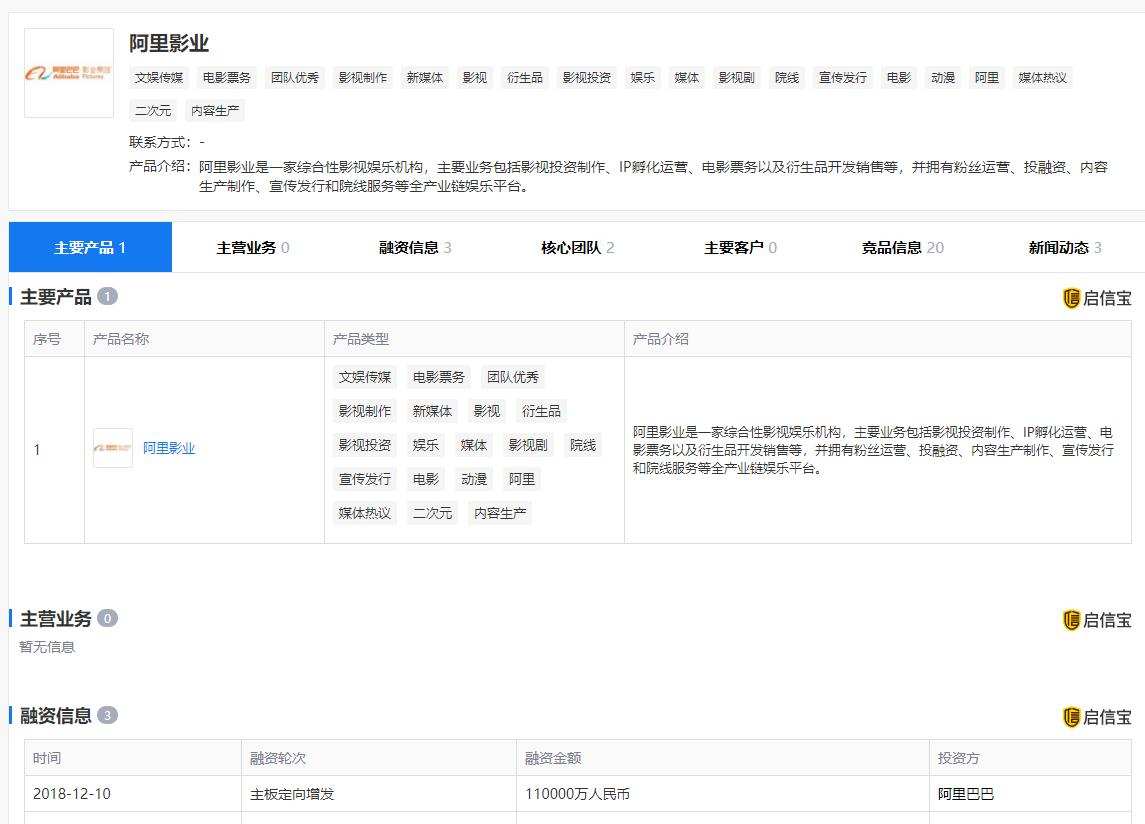Click the 阿里影业 company logo image
The width and height of the screenshot is (1145, 824).
click(x=67, y=75)
